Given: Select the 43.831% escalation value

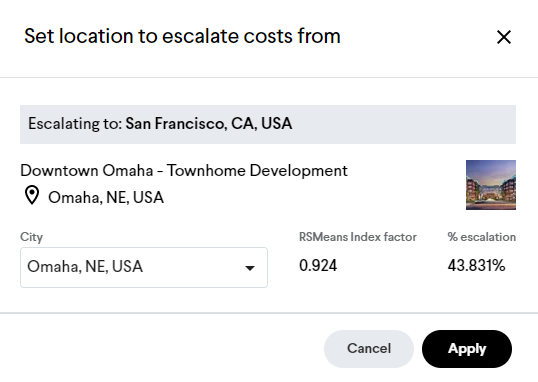Looking at the screenshot, I should coord(476,266).
